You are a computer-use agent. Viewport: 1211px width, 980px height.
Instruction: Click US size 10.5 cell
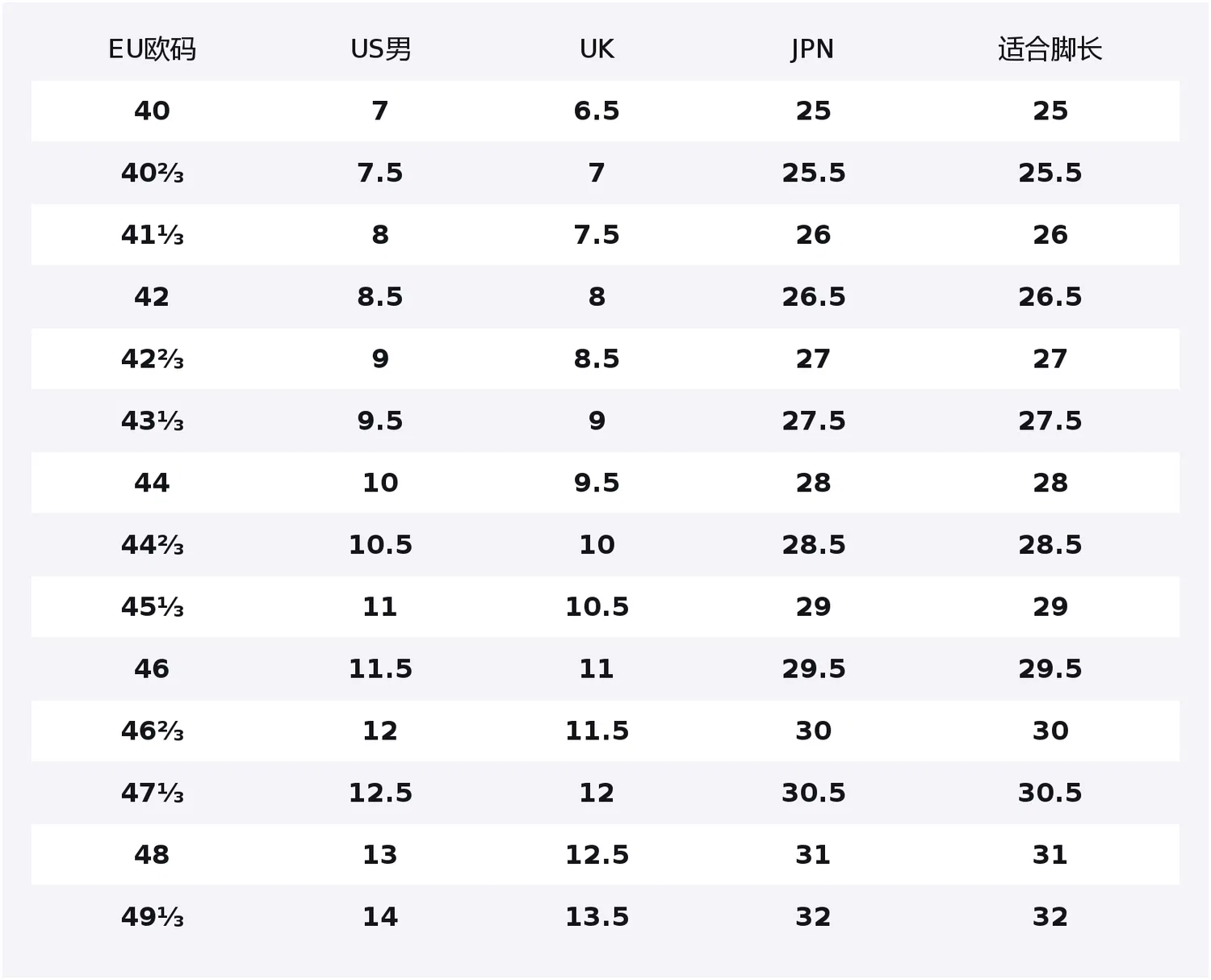380,545
